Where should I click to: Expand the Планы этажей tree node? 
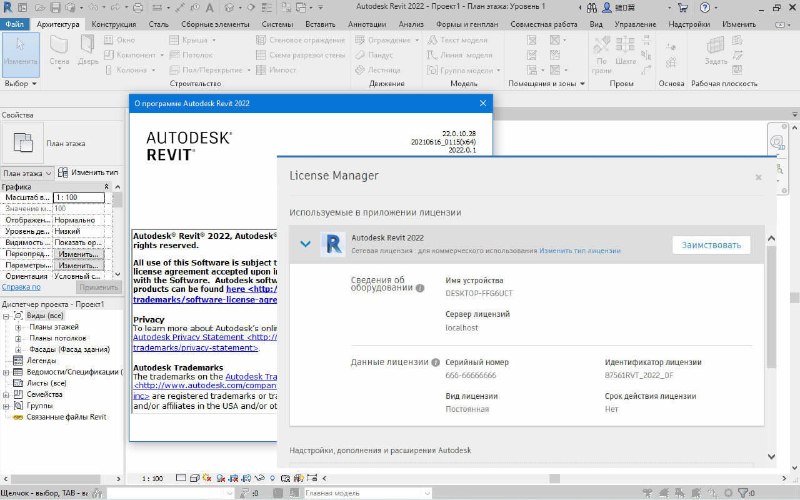coord(18,327)
